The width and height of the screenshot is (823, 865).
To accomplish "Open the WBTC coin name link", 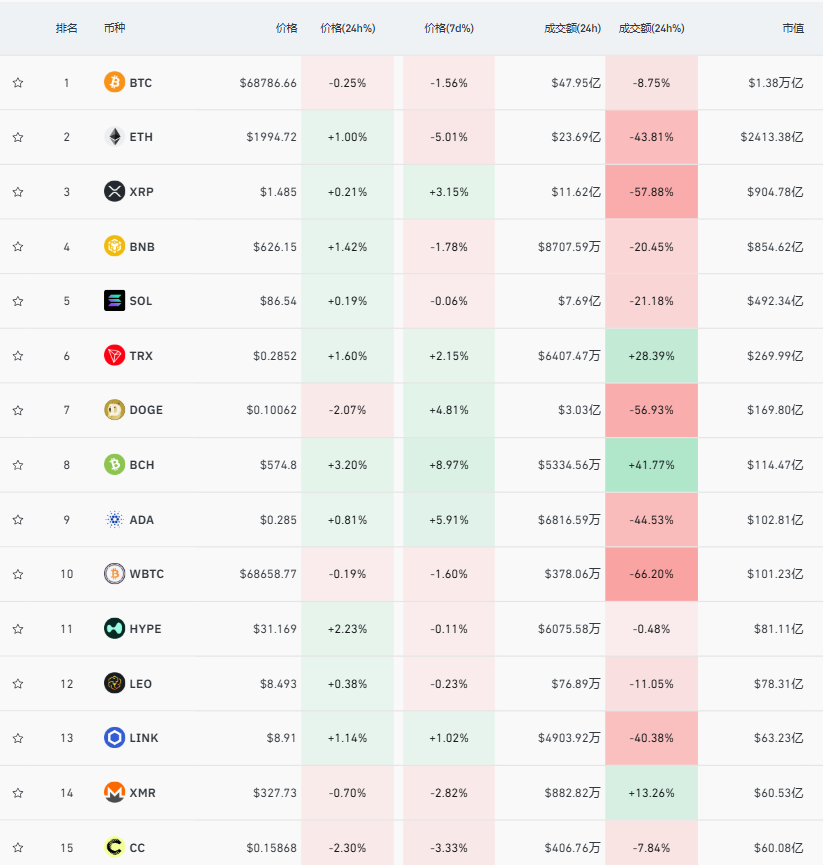I will [146, 574].
